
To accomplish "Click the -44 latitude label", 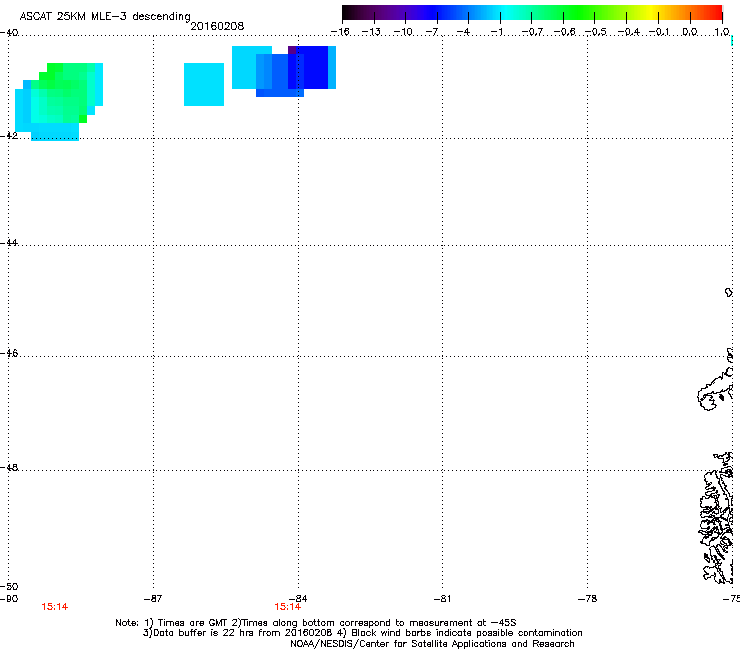I will coord(9,243).
